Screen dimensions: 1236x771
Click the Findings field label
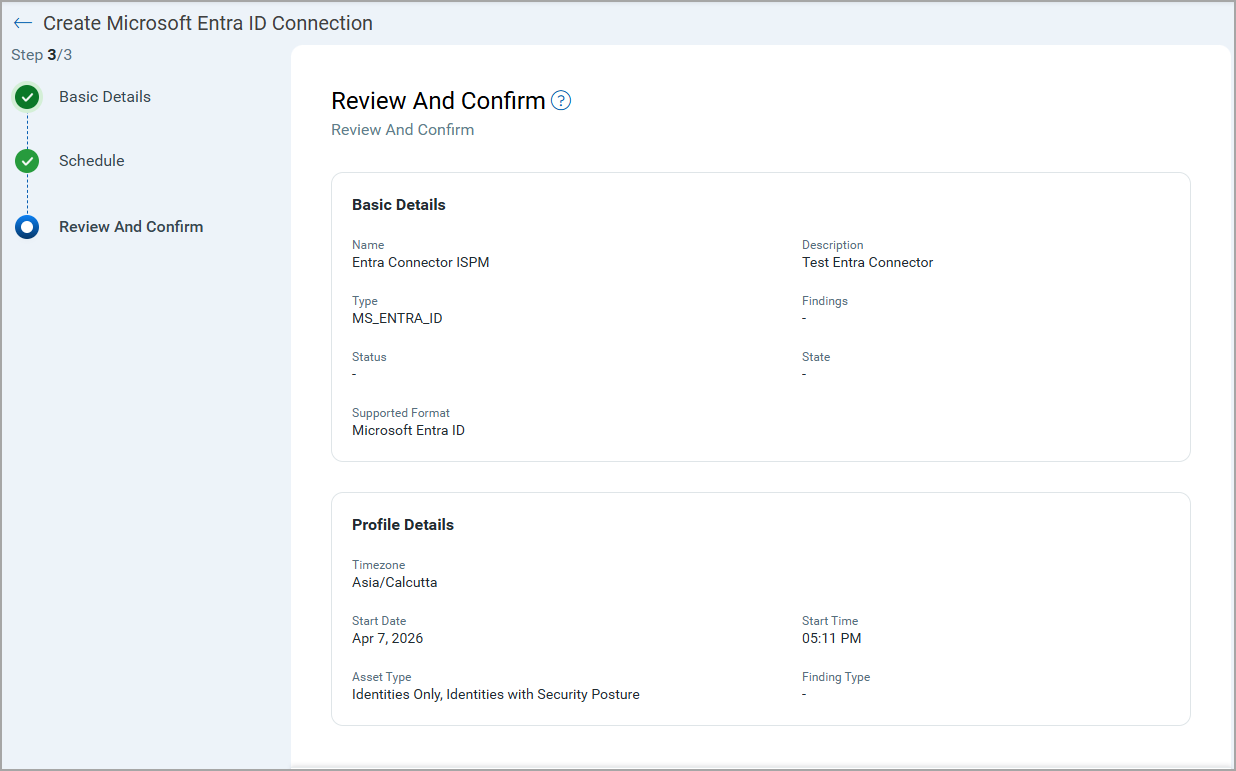tap(825, 301)
